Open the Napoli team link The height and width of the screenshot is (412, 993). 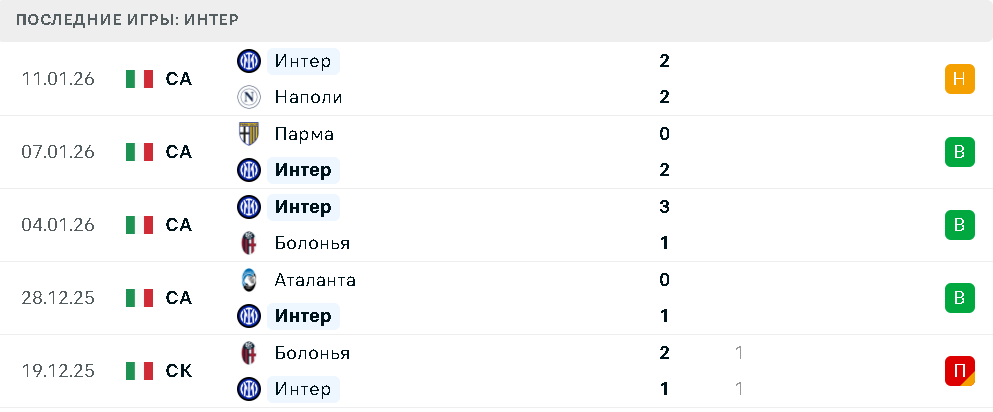pos(308,97)
